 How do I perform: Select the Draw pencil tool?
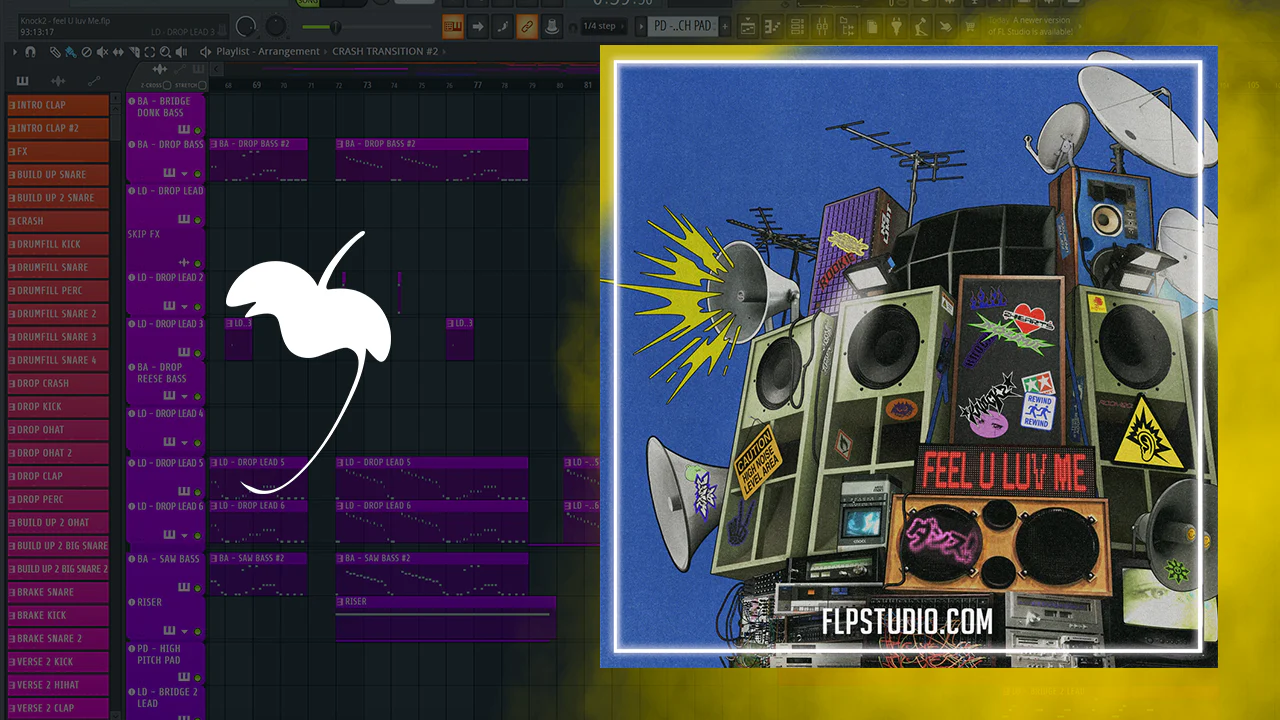[55, 51]
